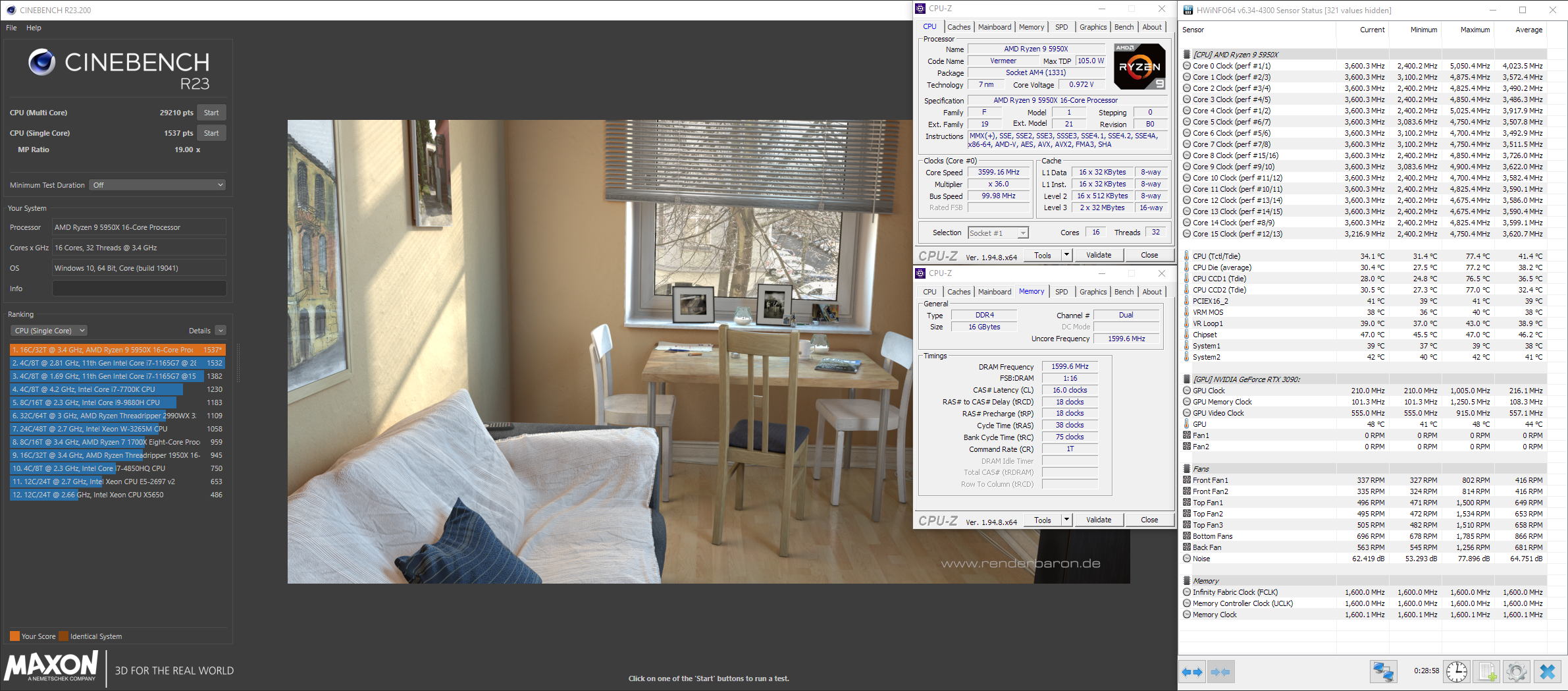Start the CPU (Single Core) test
This screenshot has width=1568, height=691.
[x=211, y=133]
